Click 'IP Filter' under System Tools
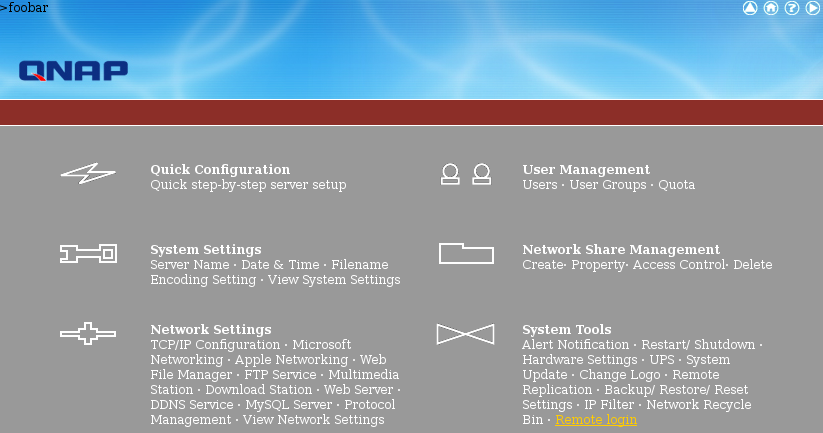This screenshot has width=823, height=433. coord(609,405)
